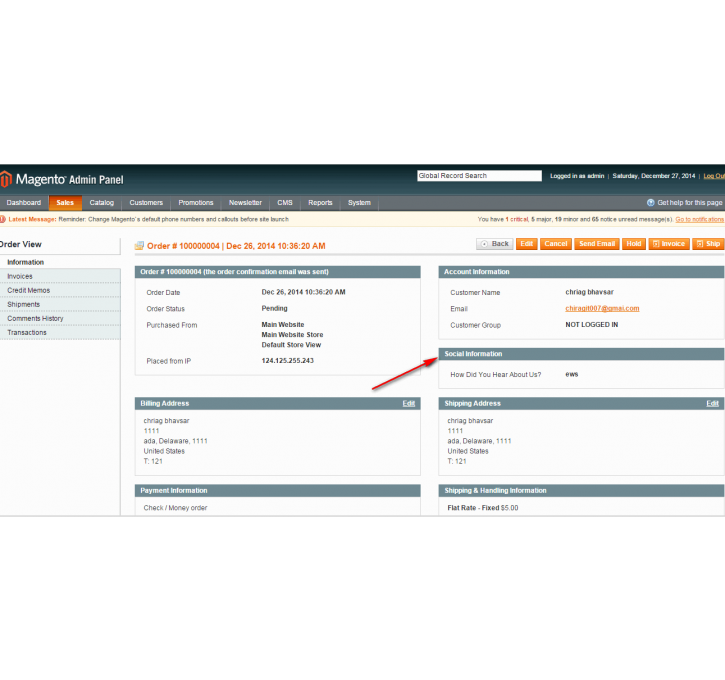Click the Back button
Viewport: 725px width, 680px height.
tap(495, 244)
